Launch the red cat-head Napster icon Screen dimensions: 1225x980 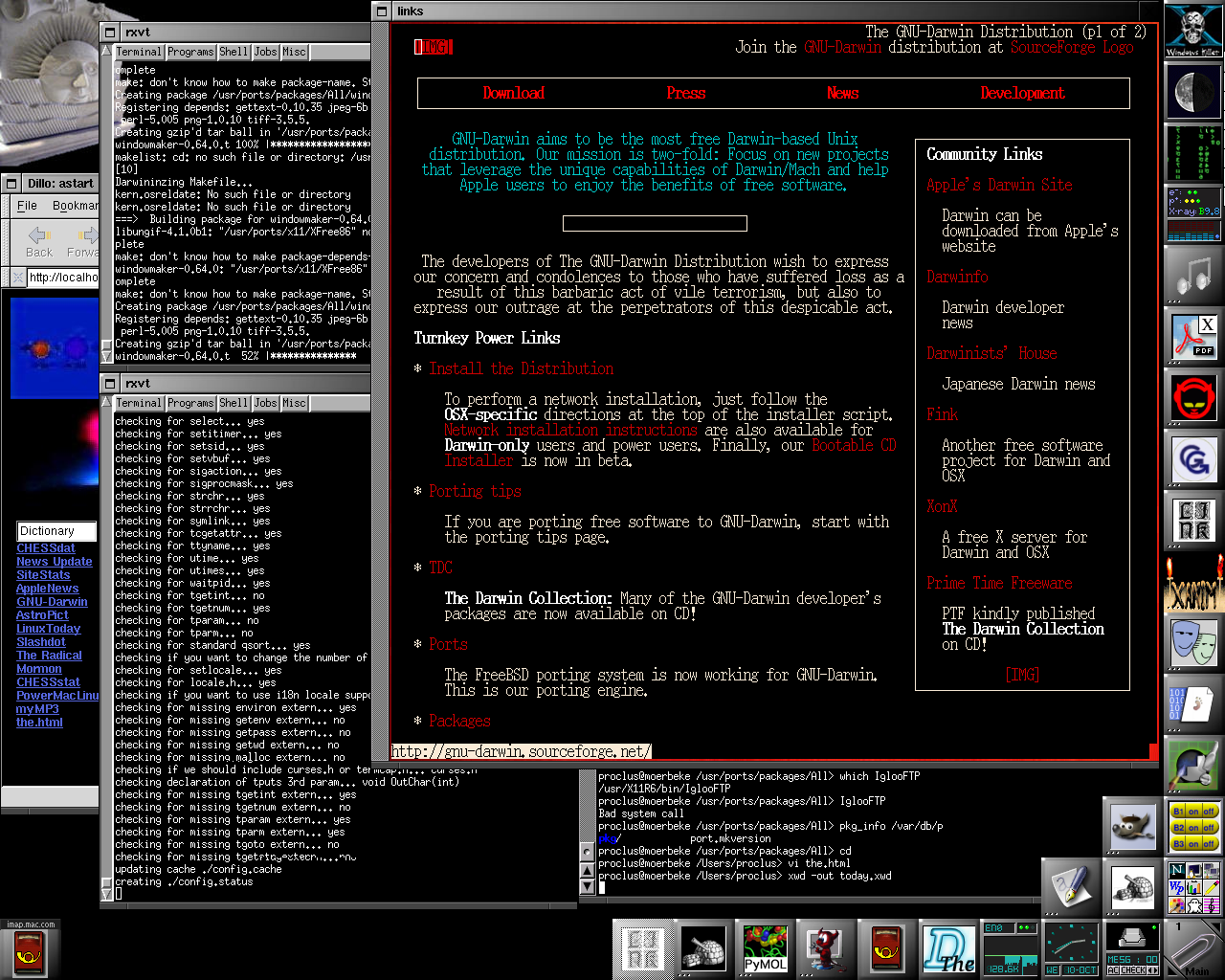(1193, 398)
